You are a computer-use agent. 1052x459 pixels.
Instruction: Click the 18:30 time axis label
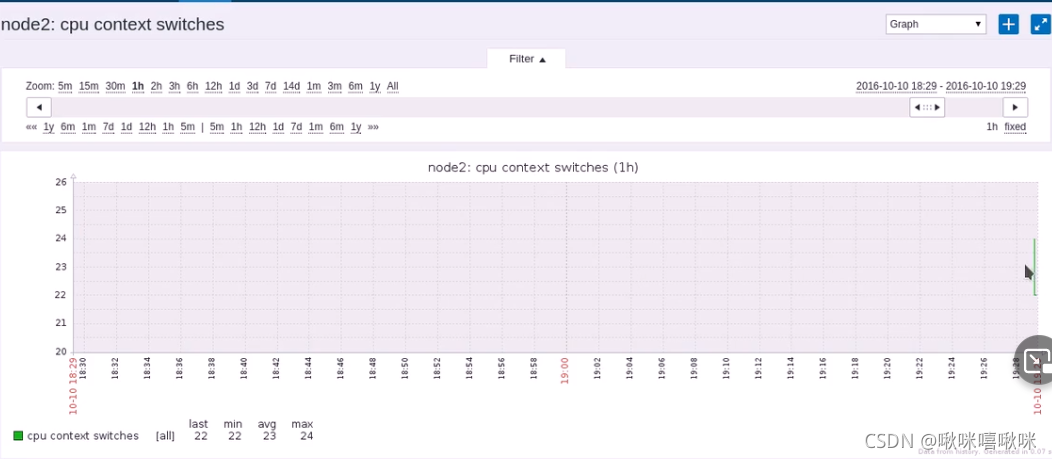[83, 368]
